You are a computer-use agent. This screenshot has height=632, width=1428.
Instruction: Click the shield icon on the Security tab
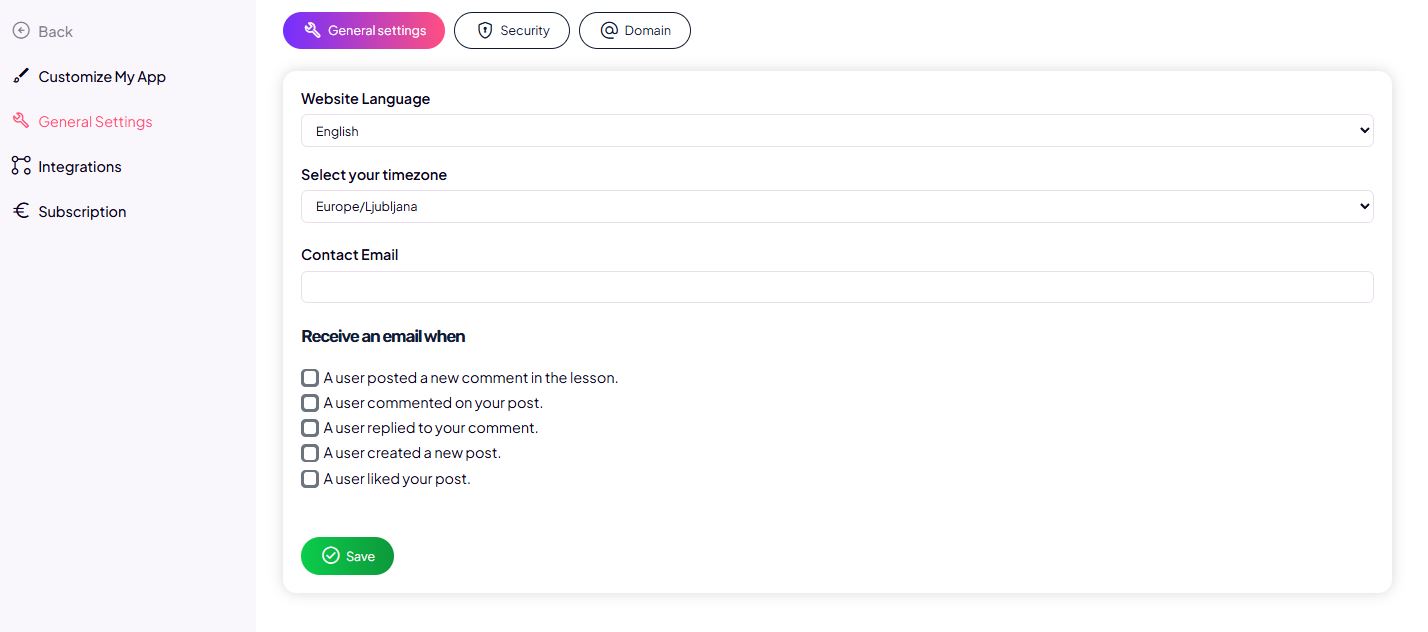point(485,31)
